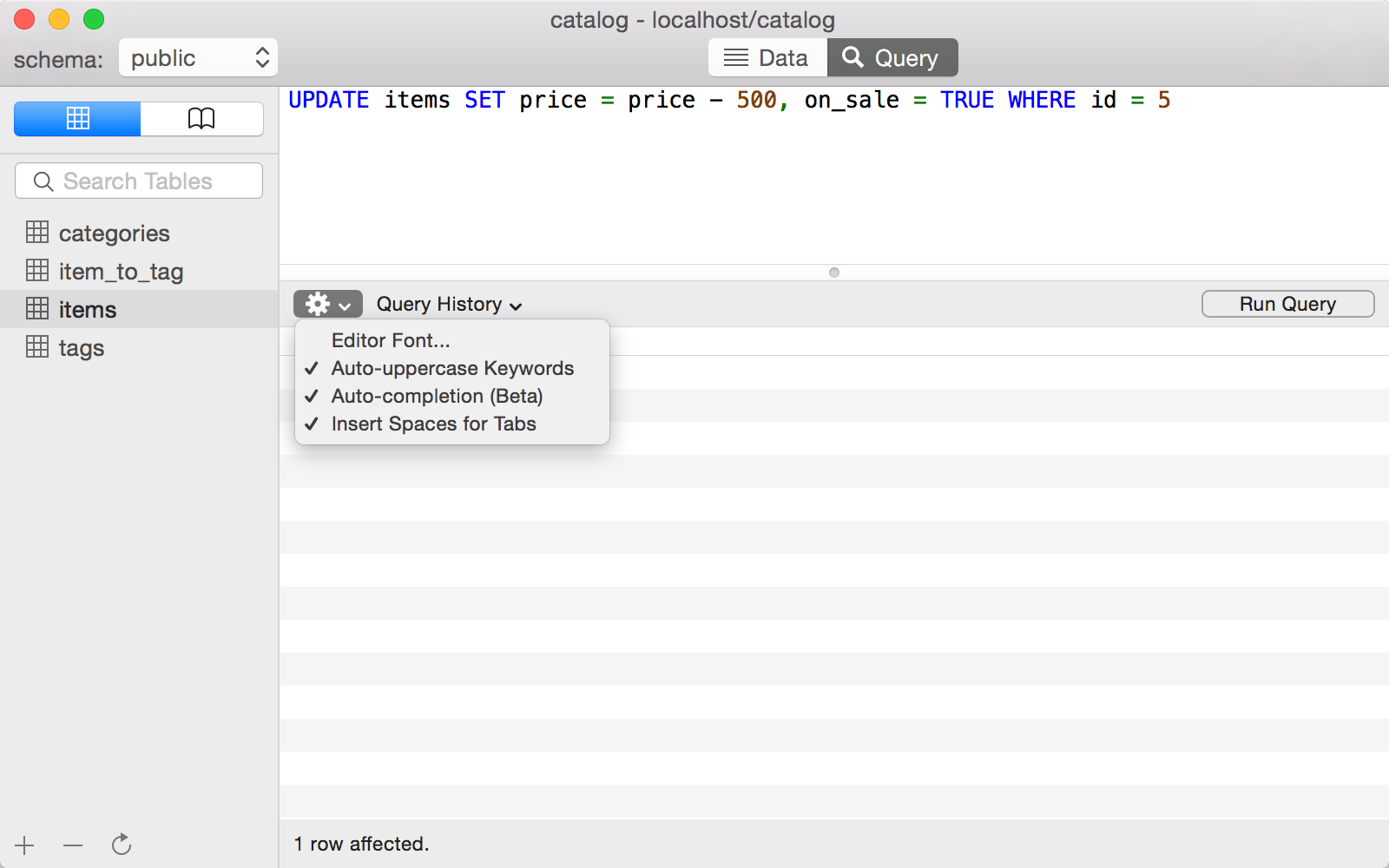Open the public schema selector
This screenshot has width=1389, height=868.
(x=198, y=57)
